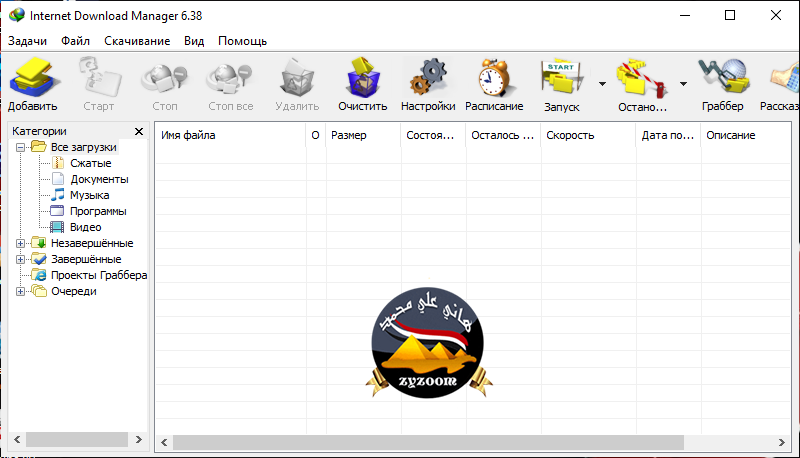Sort by Осталось ... column header

click(503, 135)
